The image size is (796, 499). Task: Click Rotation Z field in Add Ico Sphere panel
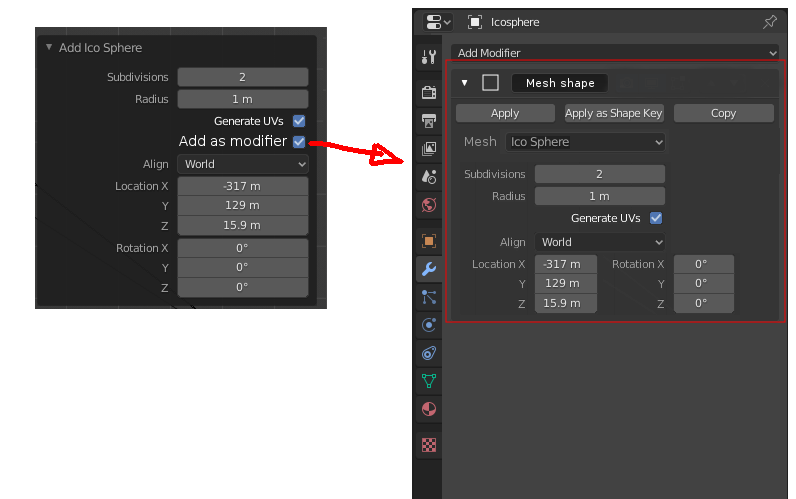tap(243, 287)
